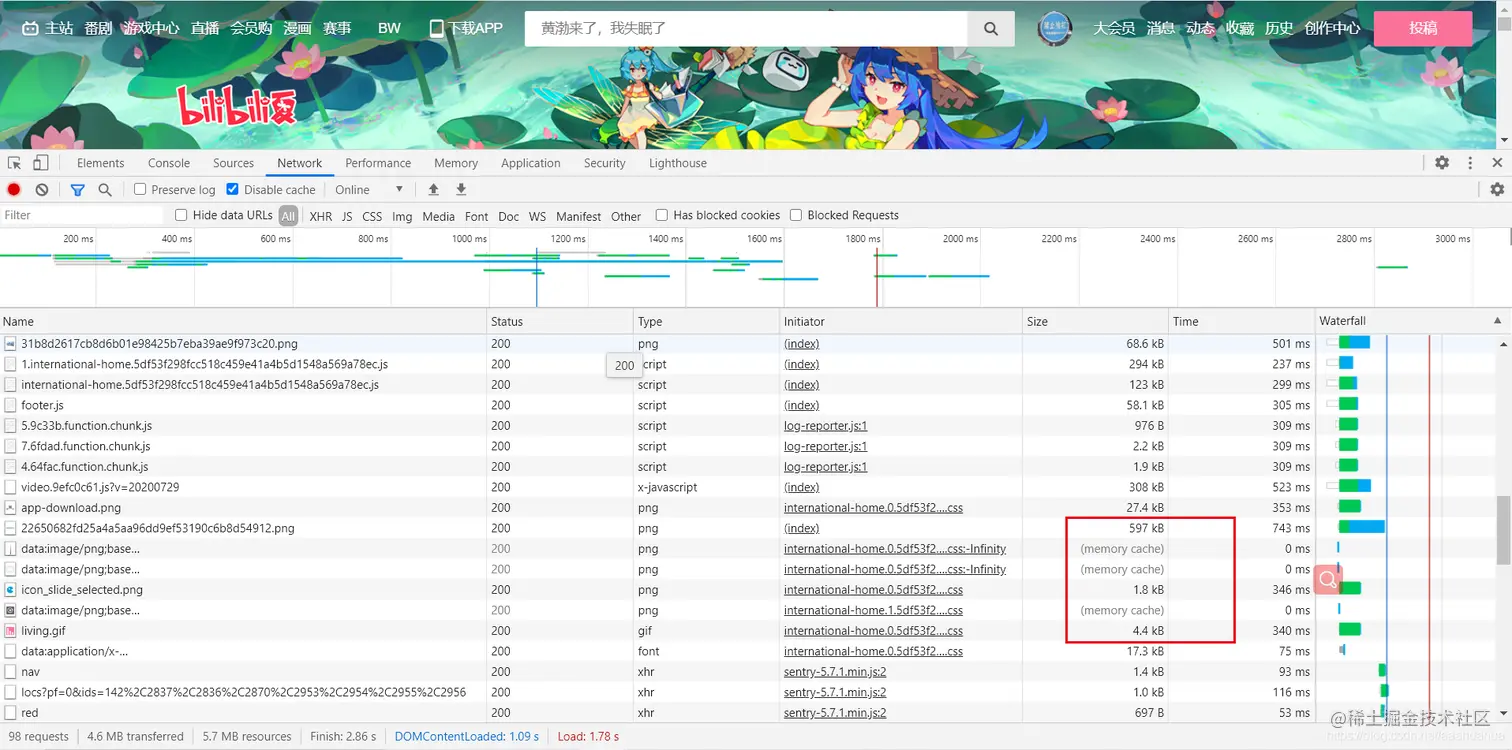Open DevTools more options menu
This screenshot has height=750, width=1512.
point(1470,163)
